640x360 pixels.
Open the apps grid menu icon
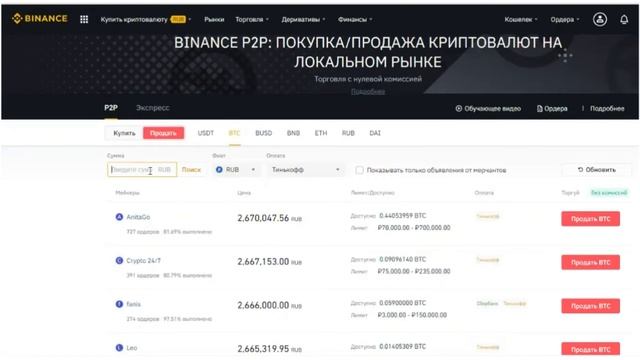(84, 19)
